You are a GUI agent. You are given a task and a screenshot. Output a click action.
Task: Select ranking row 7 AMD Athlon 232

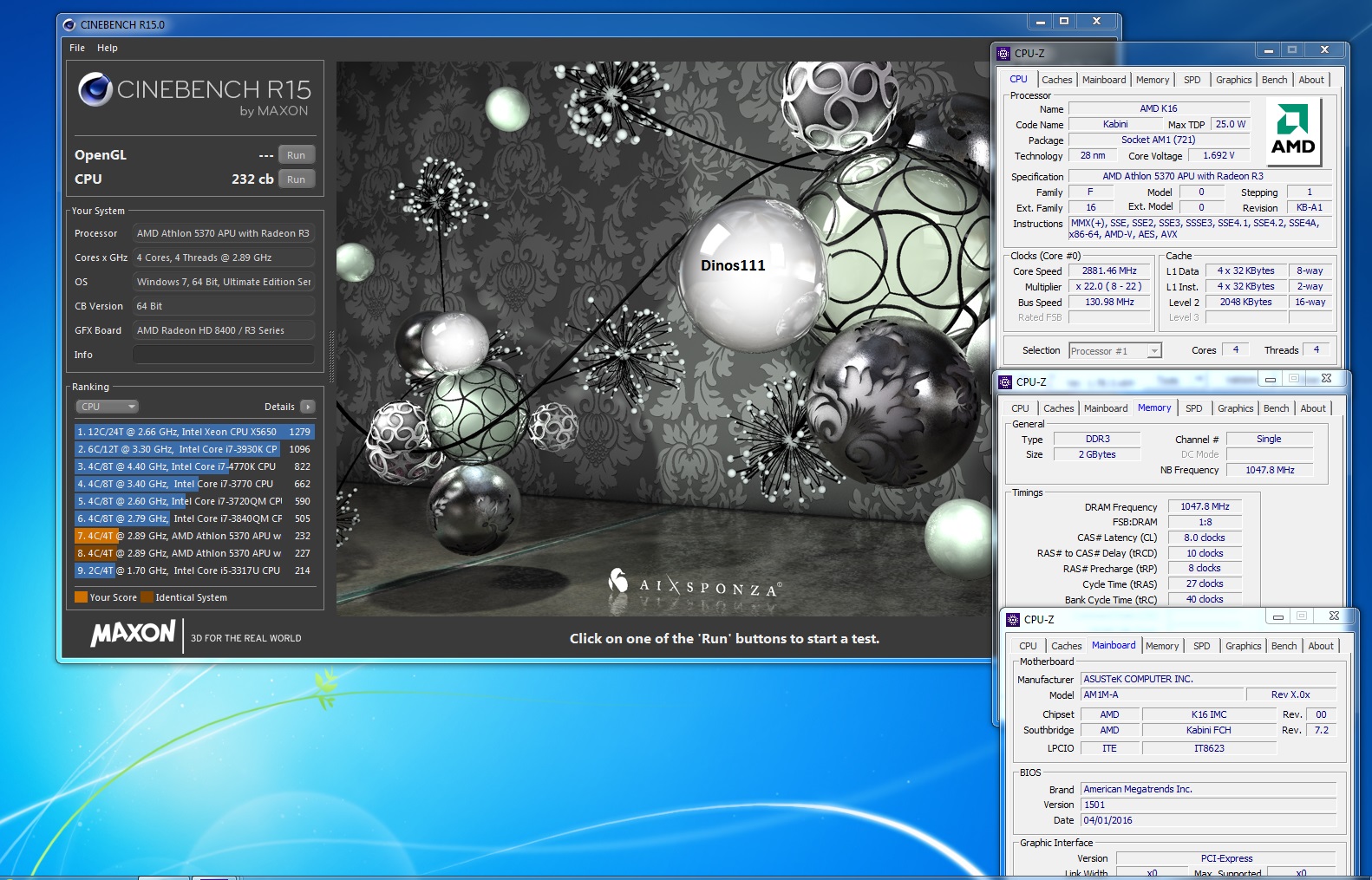[194, 536]
